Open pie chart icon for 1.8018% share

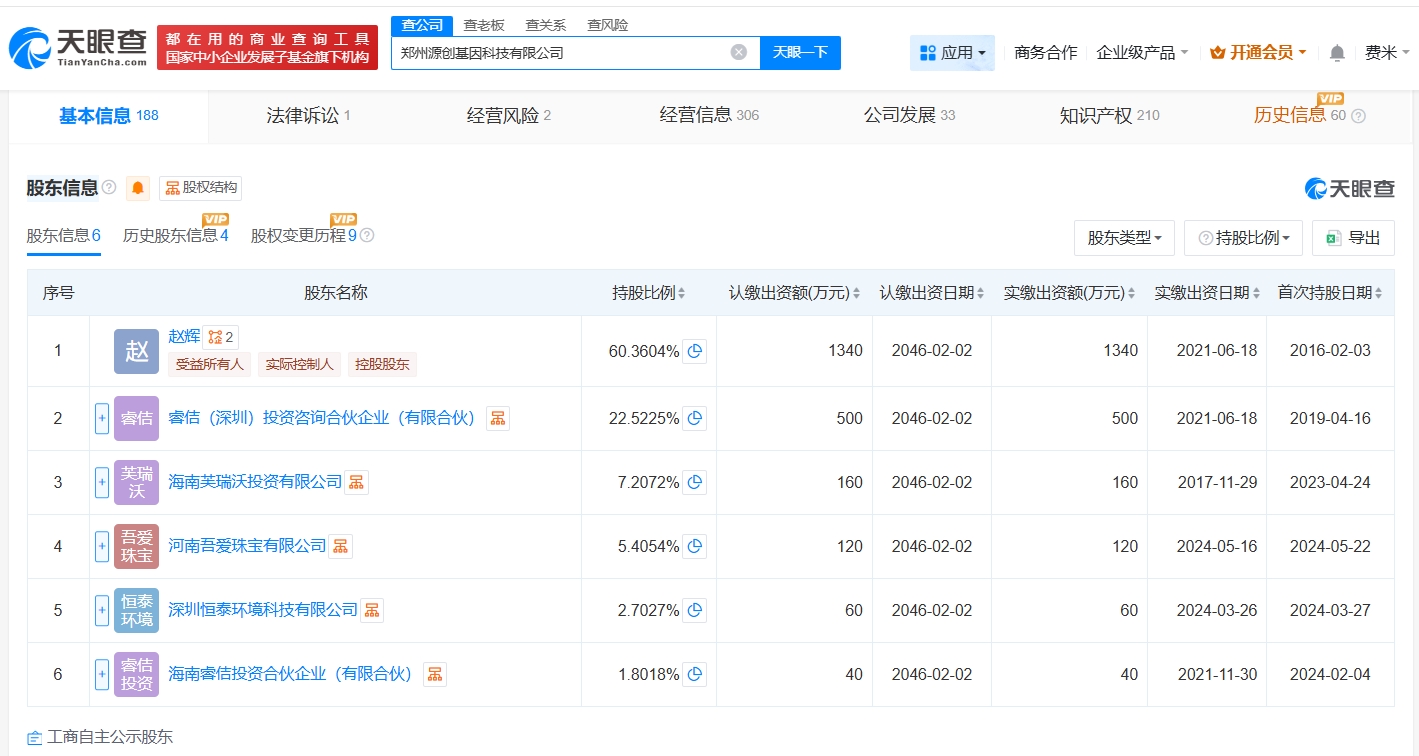click(x=695, y=674)
